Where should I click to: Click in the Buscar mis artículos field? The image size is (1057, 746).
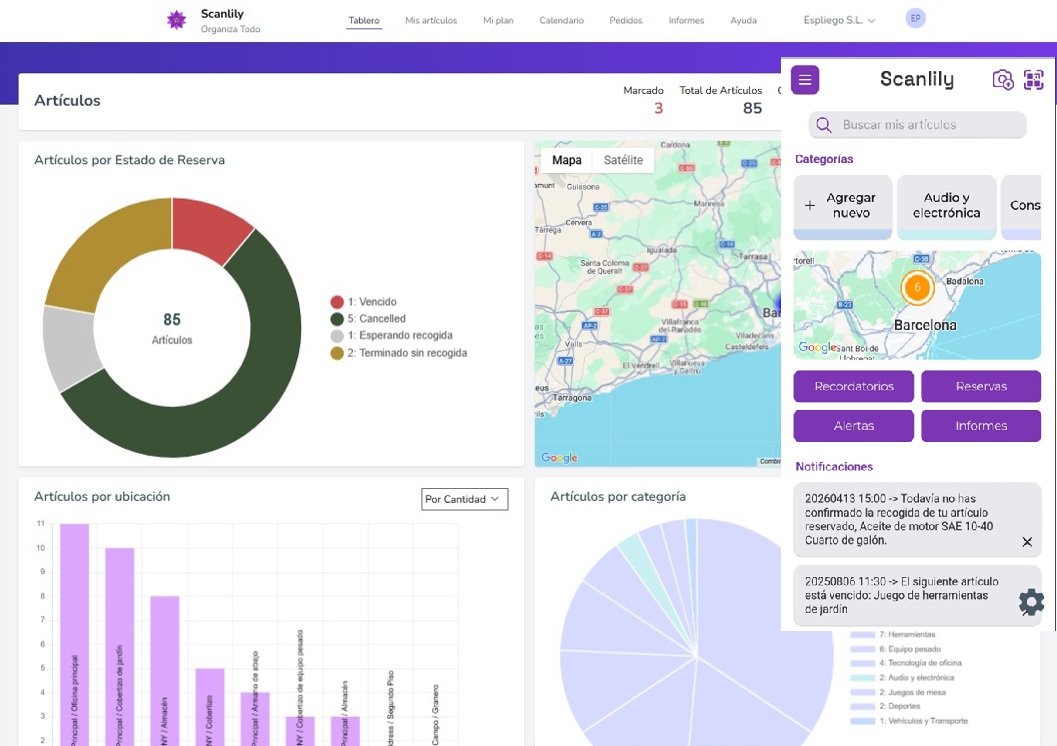coord(917,125)
